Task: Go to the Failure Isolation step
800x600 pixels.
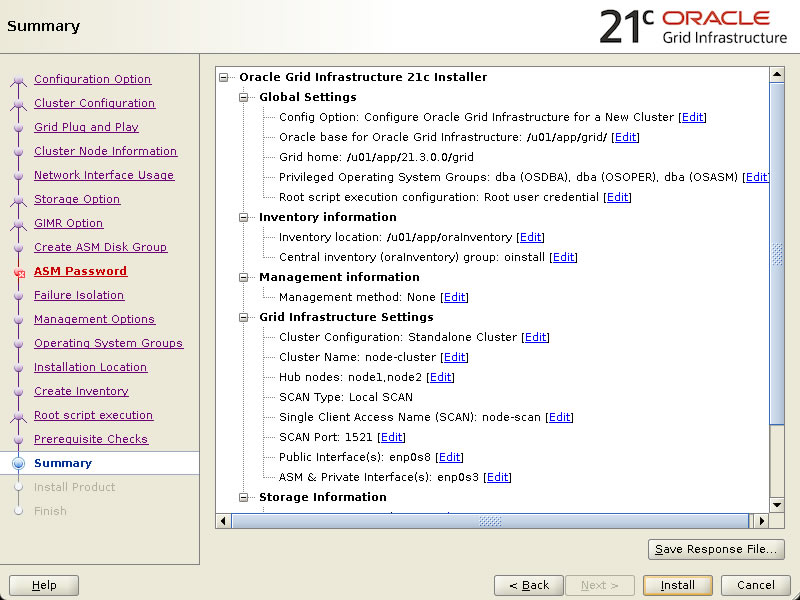Action: [79, 295]
